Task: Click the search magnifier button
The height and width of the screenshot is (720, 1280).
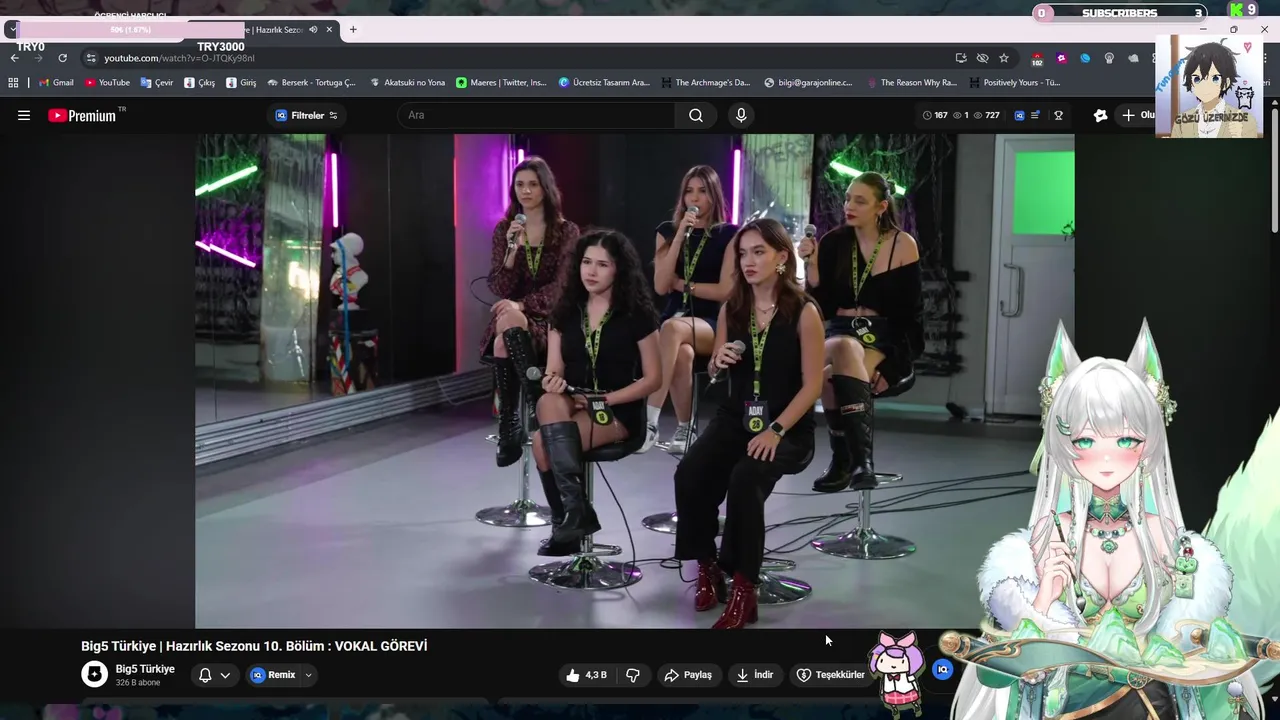Action: coord(696,115)
